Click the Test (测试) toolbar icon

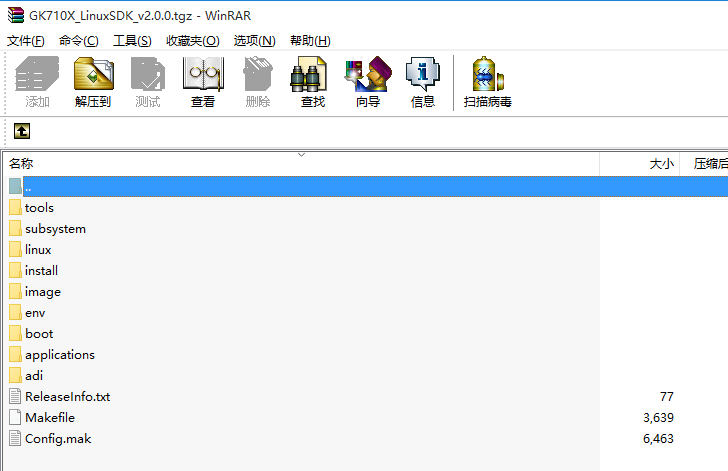tap(148, 73)
